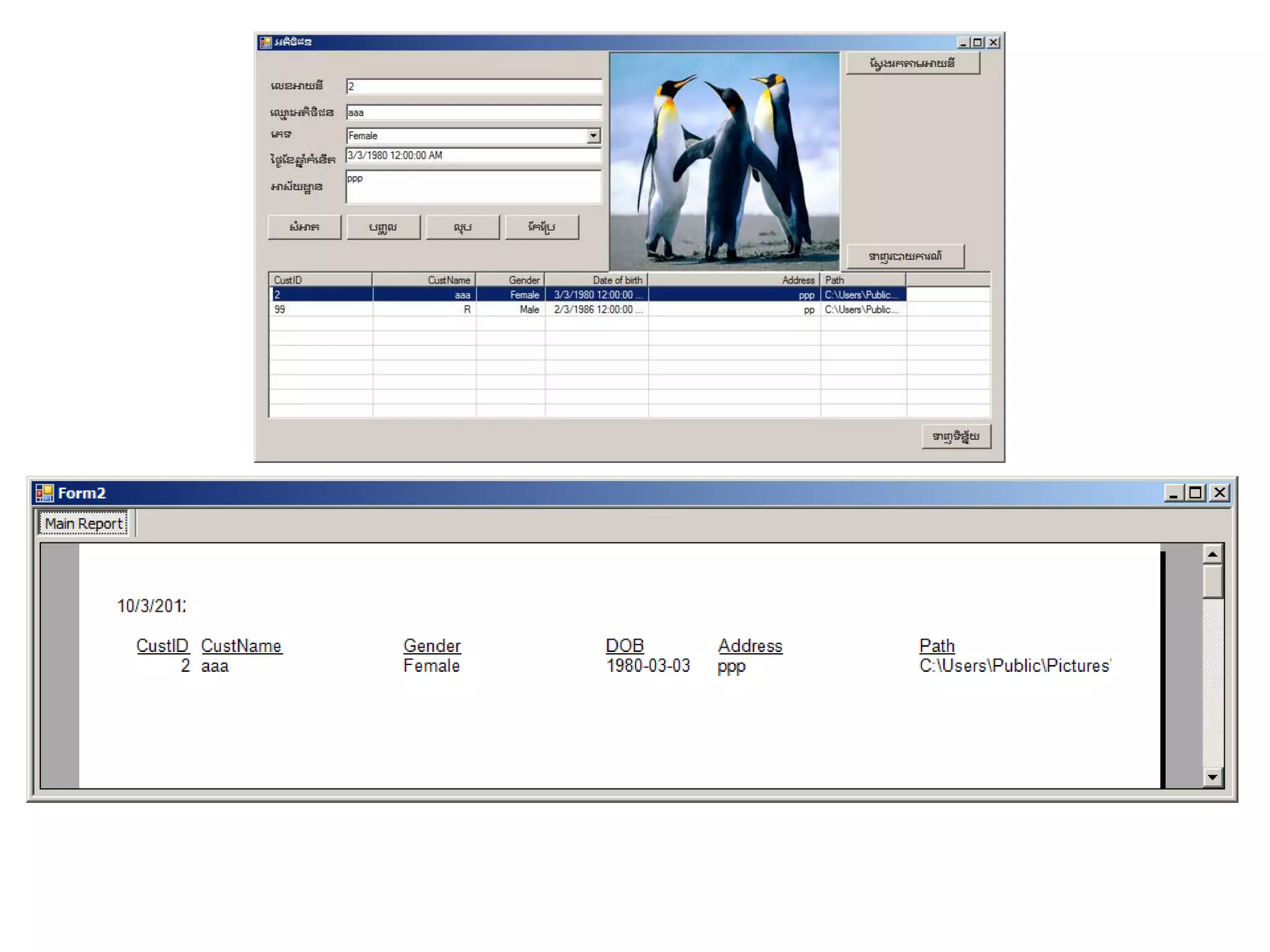Click the Date of birth column header
Viewport: 1270px width, 952px height.
[x=597, y=280]
